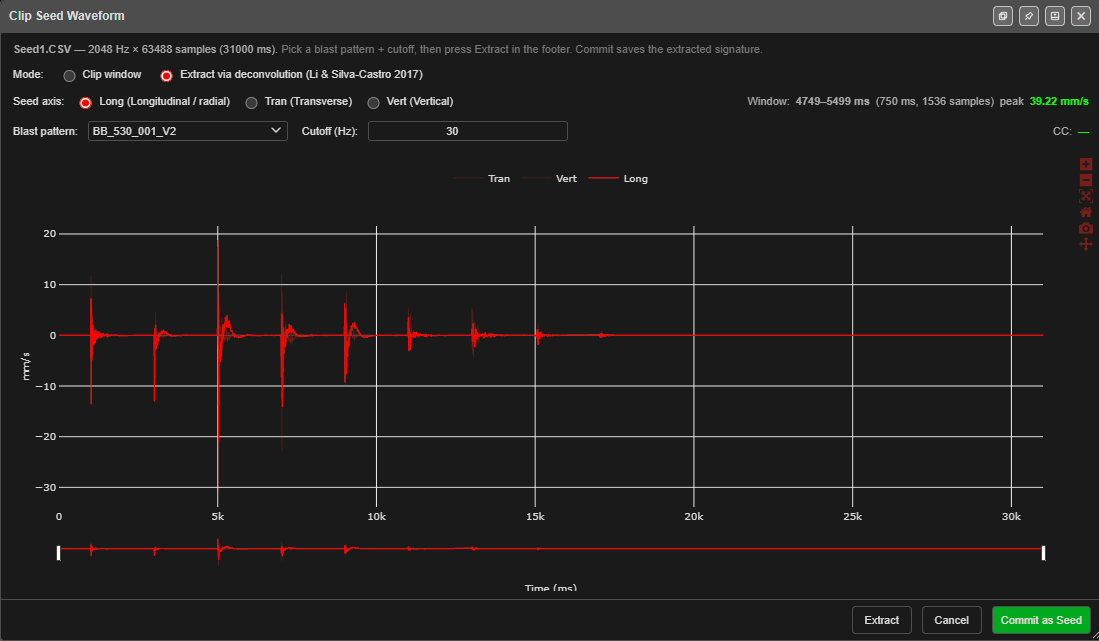Click the 10k tick label on time axis
The image size is (1099, 641).
click(376, 516)
